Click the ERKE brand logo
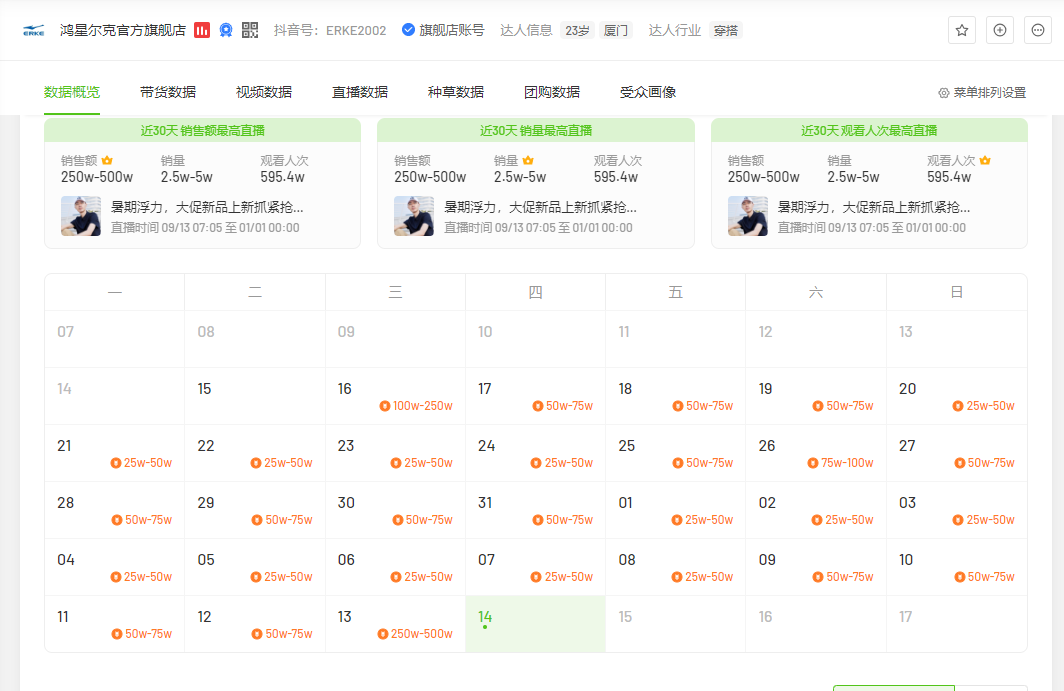This screenshot has height=691, width=1064. point(33,31)
